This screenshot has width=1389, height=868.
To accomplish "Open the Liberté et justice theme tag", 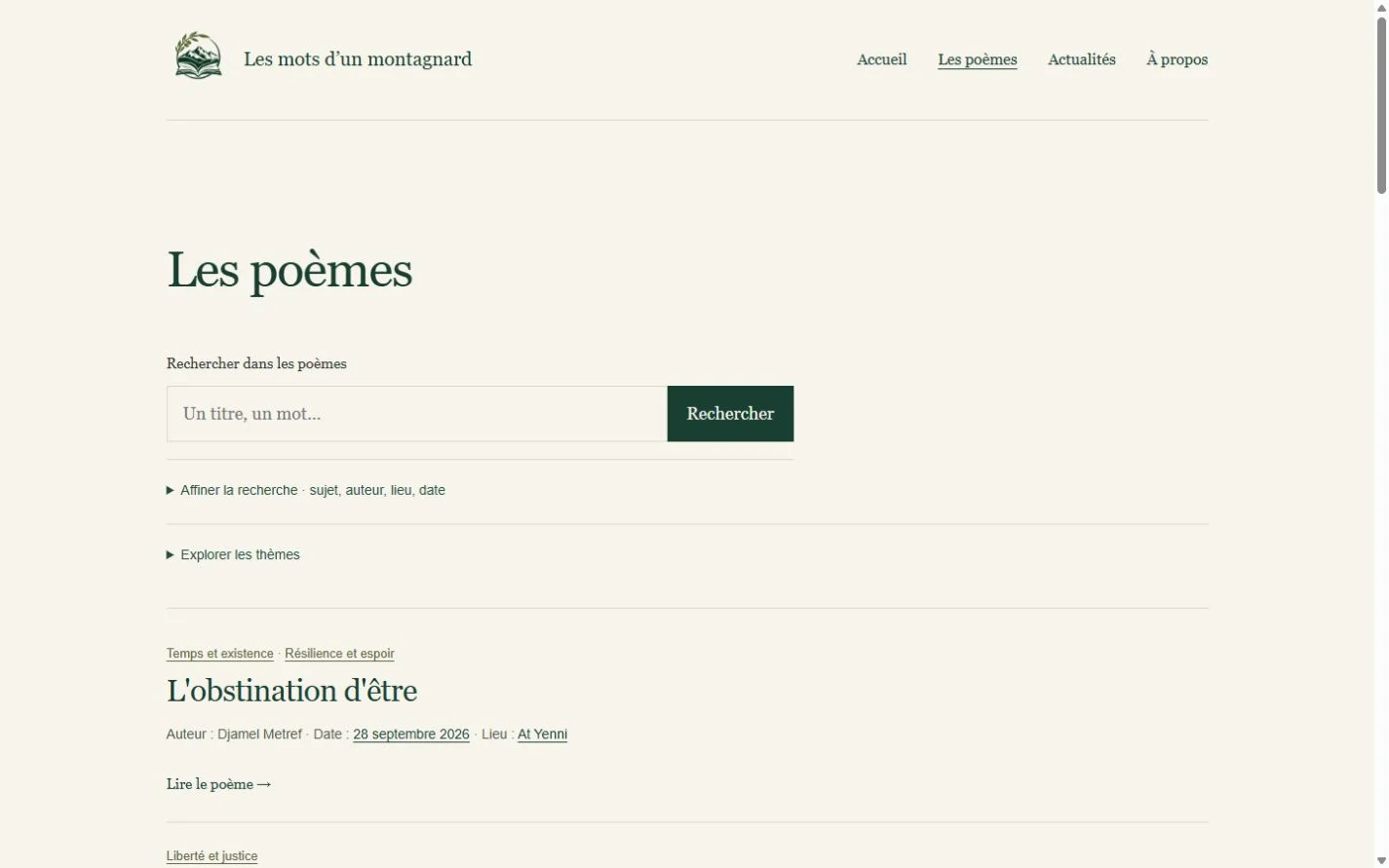I will [212, 856].
